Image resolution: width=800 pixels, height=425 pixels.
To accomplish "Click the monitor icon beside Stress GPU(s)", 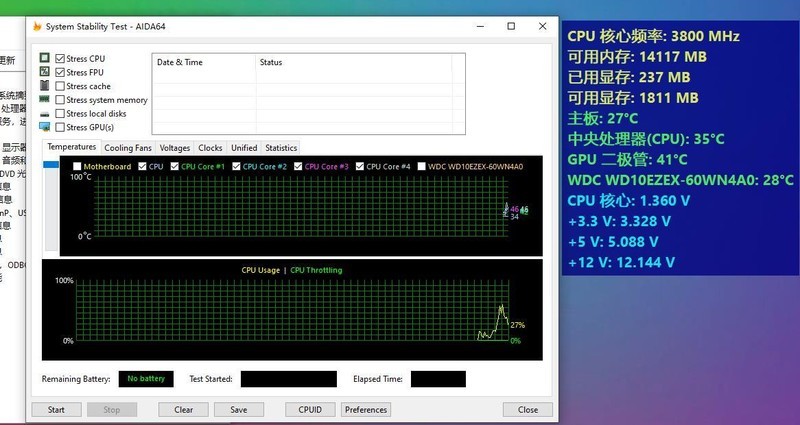I will pyautogui.click(x=44, y=127).
